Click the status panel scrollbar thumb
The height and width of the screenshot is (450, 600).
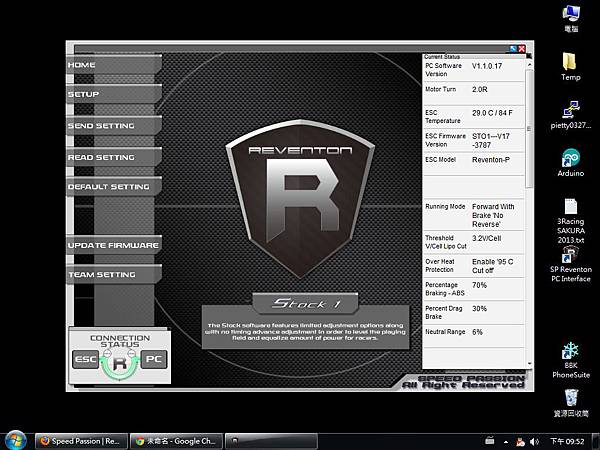529,129
